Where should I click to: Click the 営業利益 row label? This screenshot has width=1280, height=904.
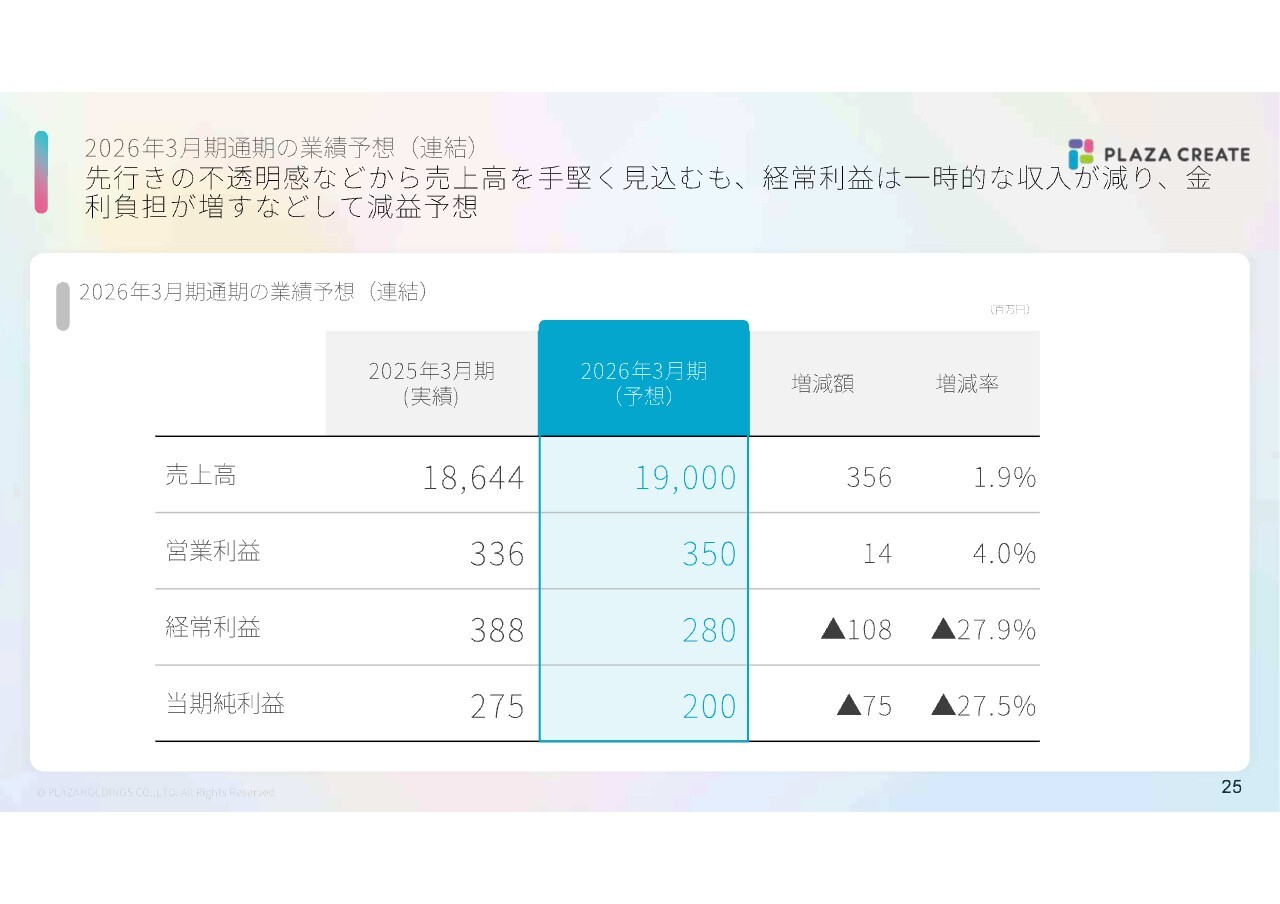click(213, 552)
